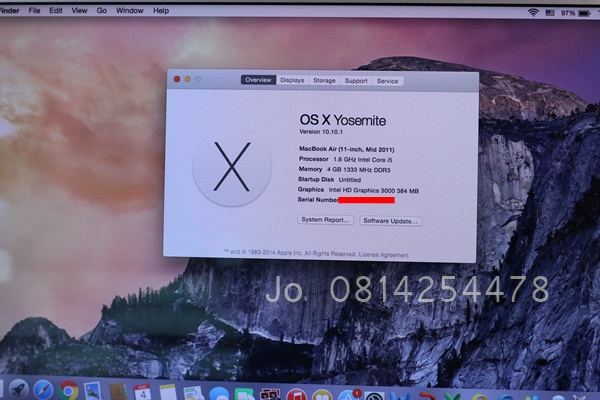Minimize the About window with yellow button

point(188,79)
